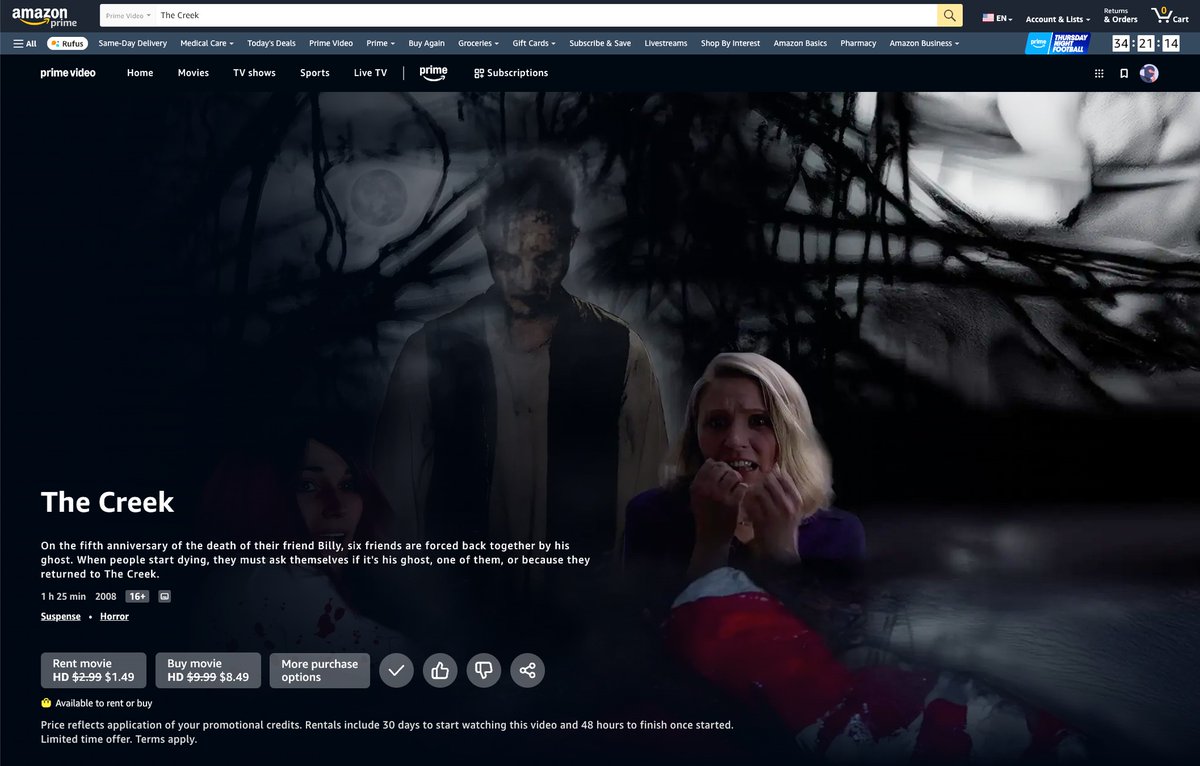Open the Horror genre link
The image size is (1200, 766).
[114, 616]
